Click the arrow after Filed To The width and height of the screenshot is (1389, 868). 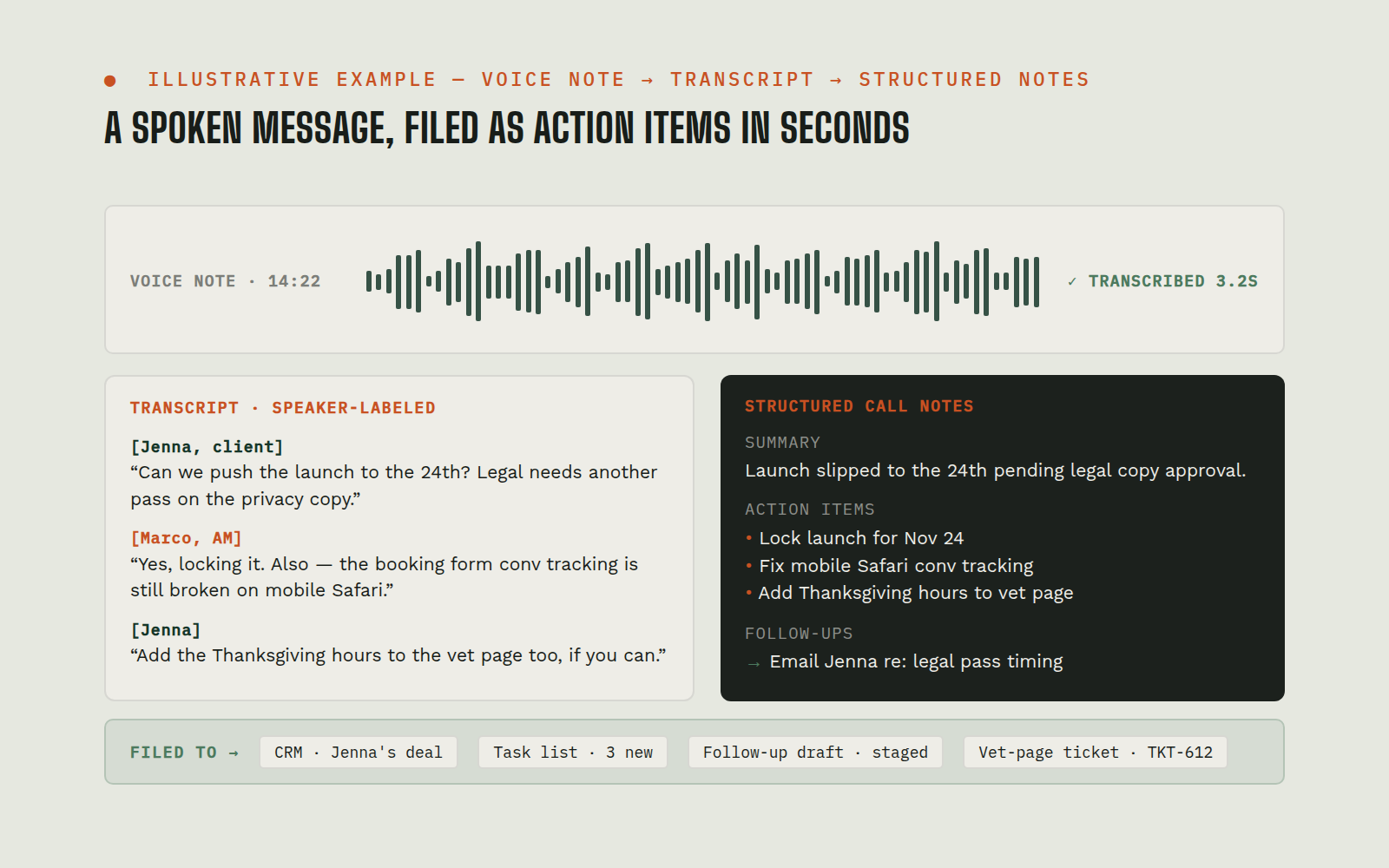234,753
